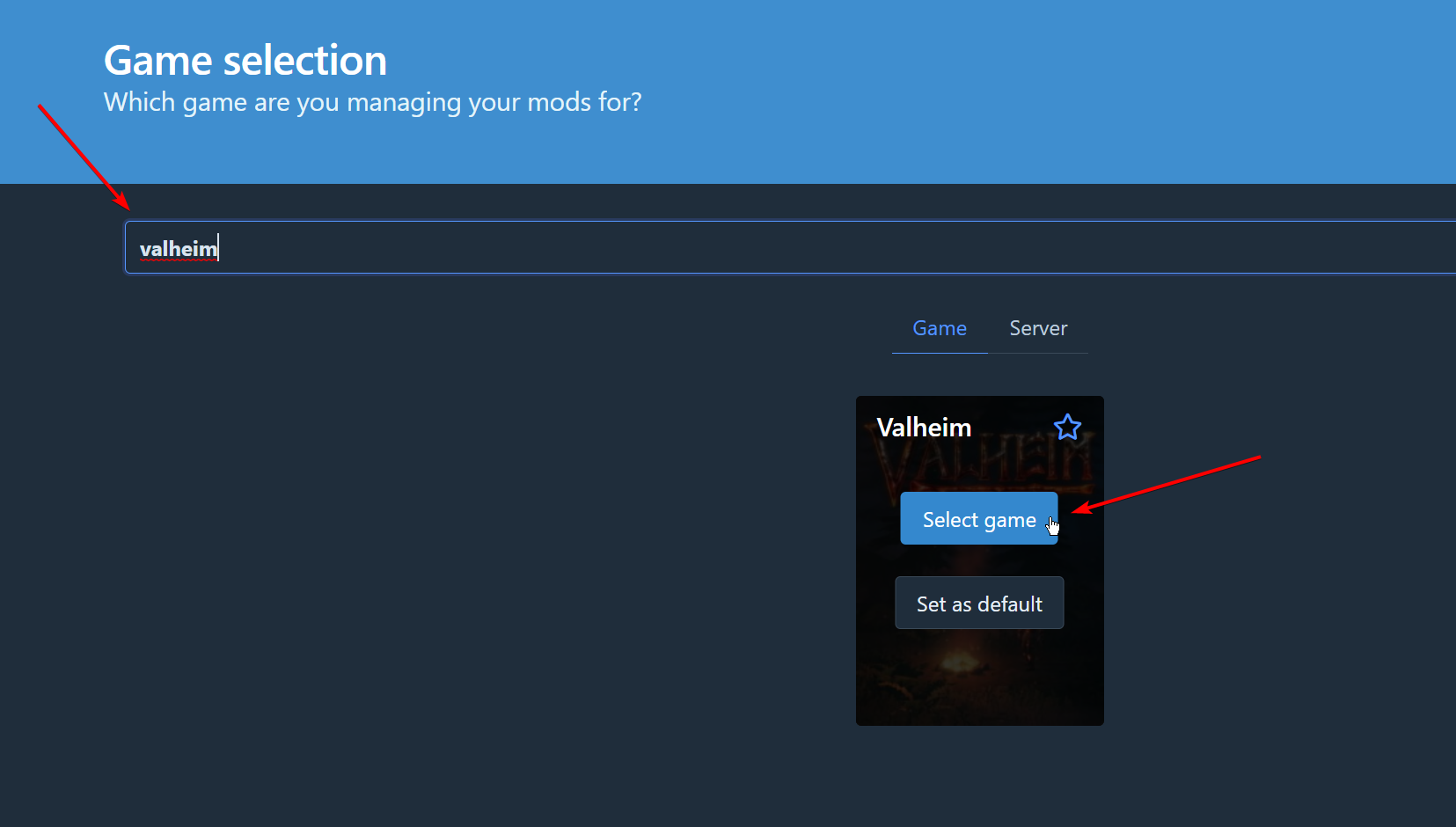Click the word valheim in search box
Image resolution: width=1456 pixels, height=827 pixels.
click(x=179, y=249)
